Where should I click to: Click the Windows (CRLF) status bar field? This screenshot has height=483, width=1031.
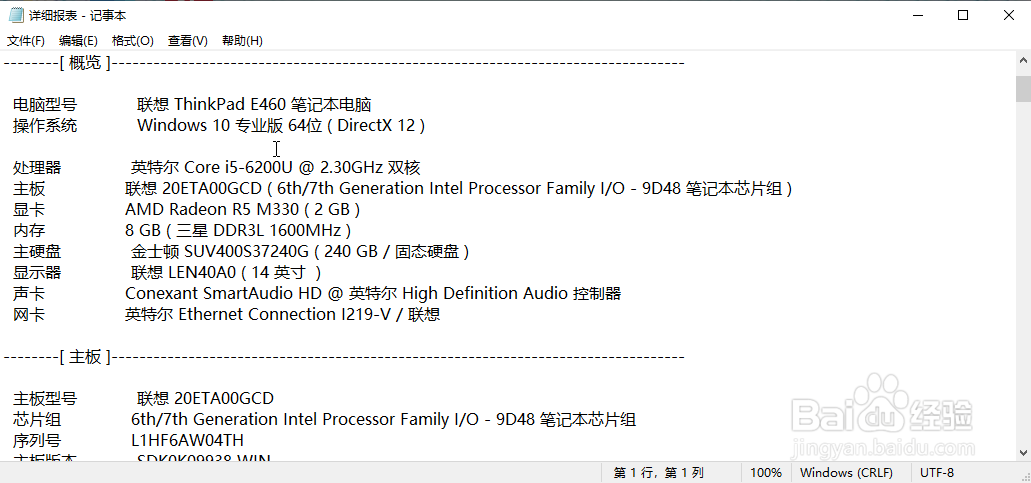[x=846, y=472]
